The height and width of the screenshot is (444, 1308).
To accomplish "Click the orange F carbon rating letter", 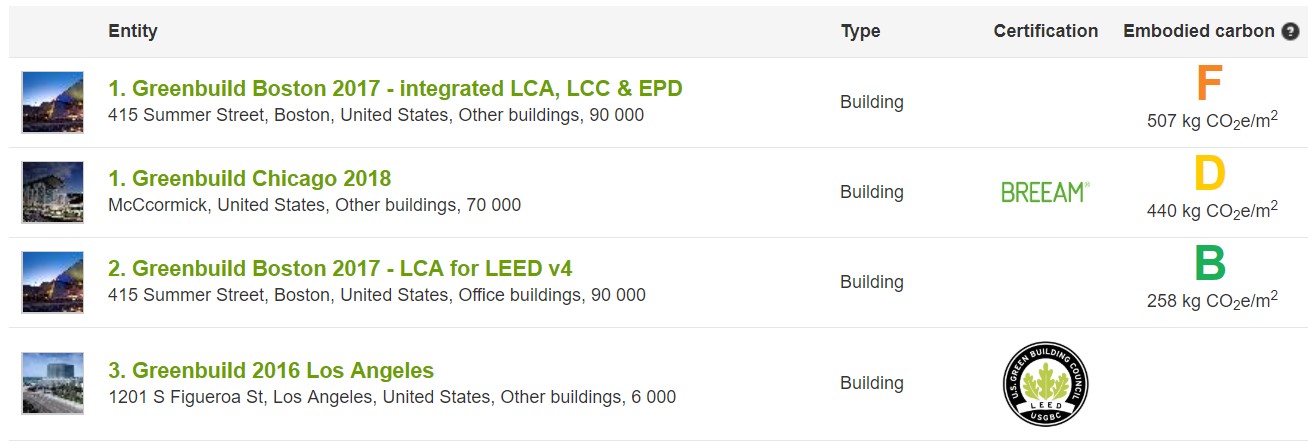I will 1210,84.
